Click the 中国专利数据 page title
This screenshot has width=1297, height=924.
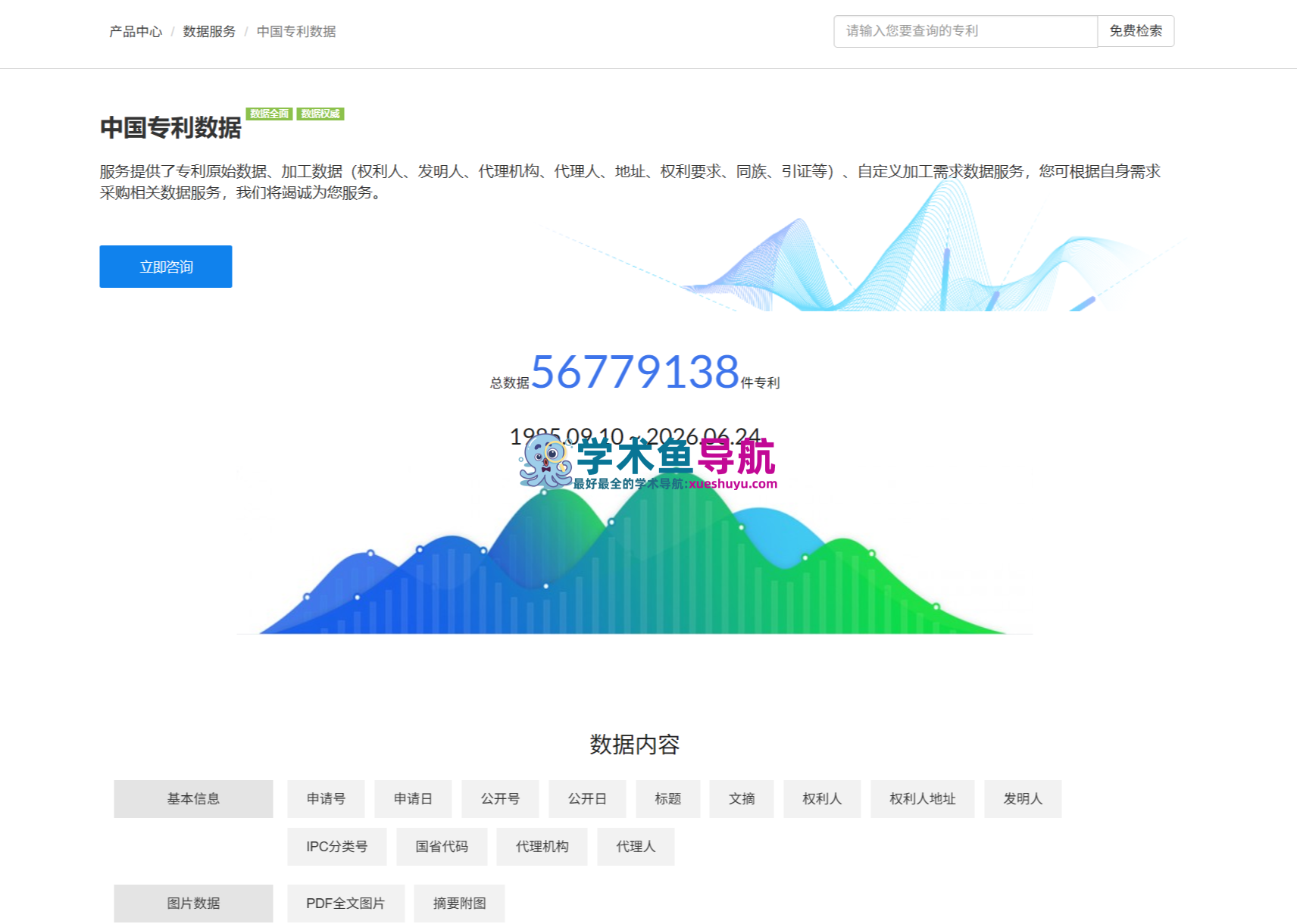click(x=170, y=127)
